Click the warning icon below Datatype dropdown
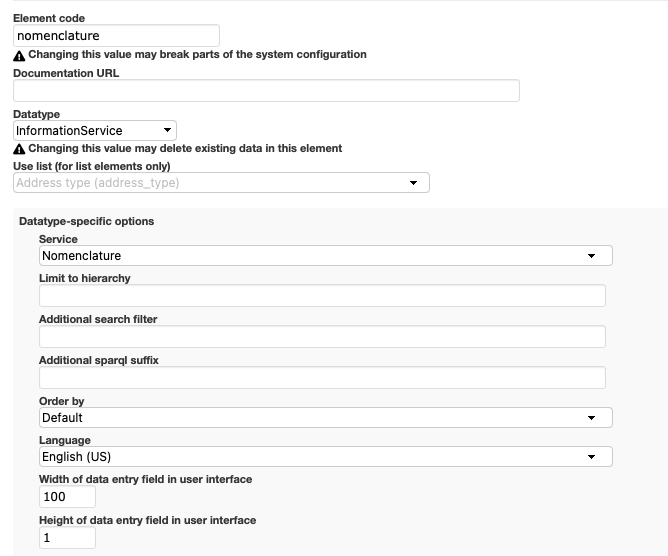This screenshot has width=668, height=556. pos(19,148)
